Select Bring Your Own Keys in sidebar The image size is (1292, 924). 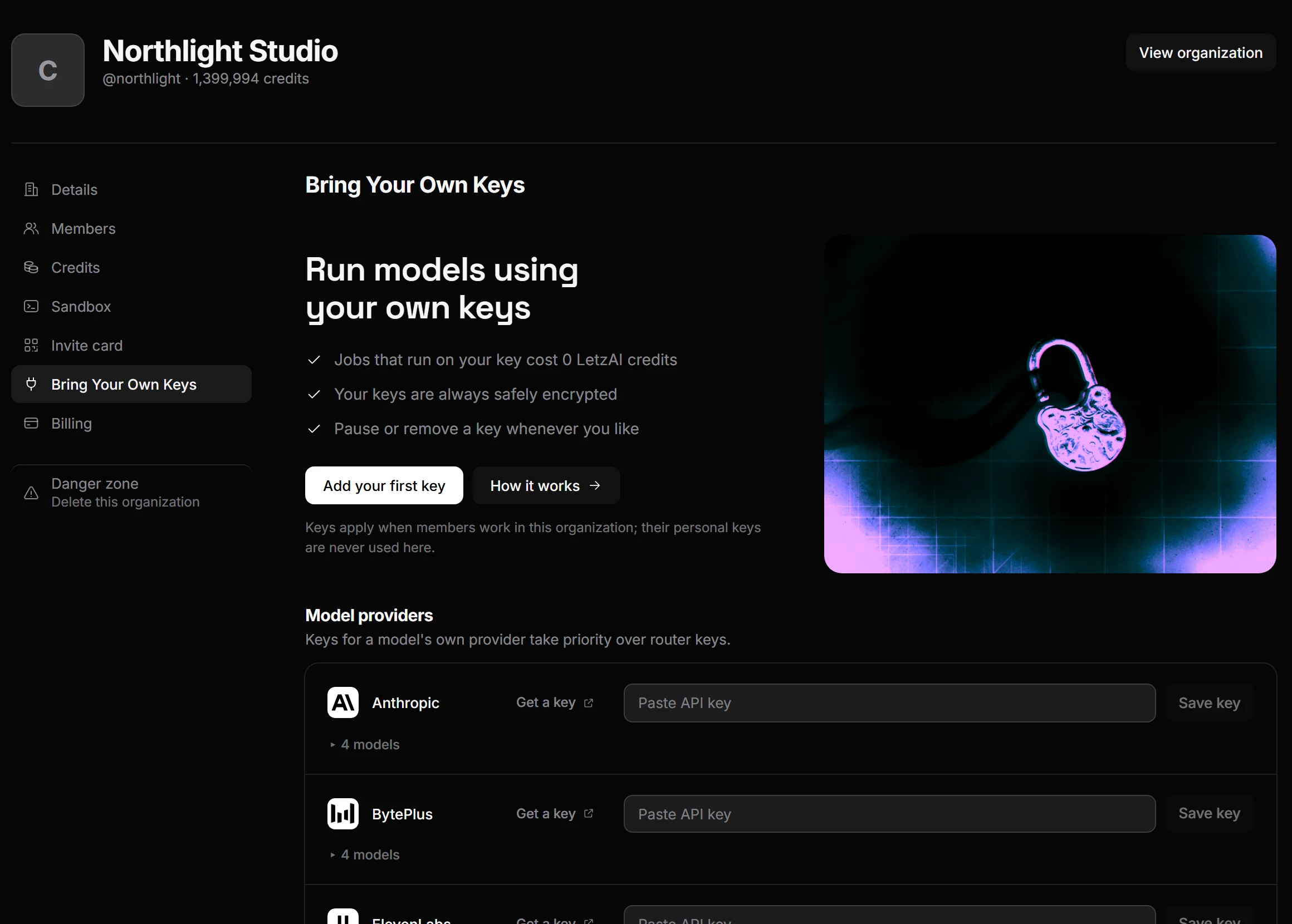click(x=131, y=384)
